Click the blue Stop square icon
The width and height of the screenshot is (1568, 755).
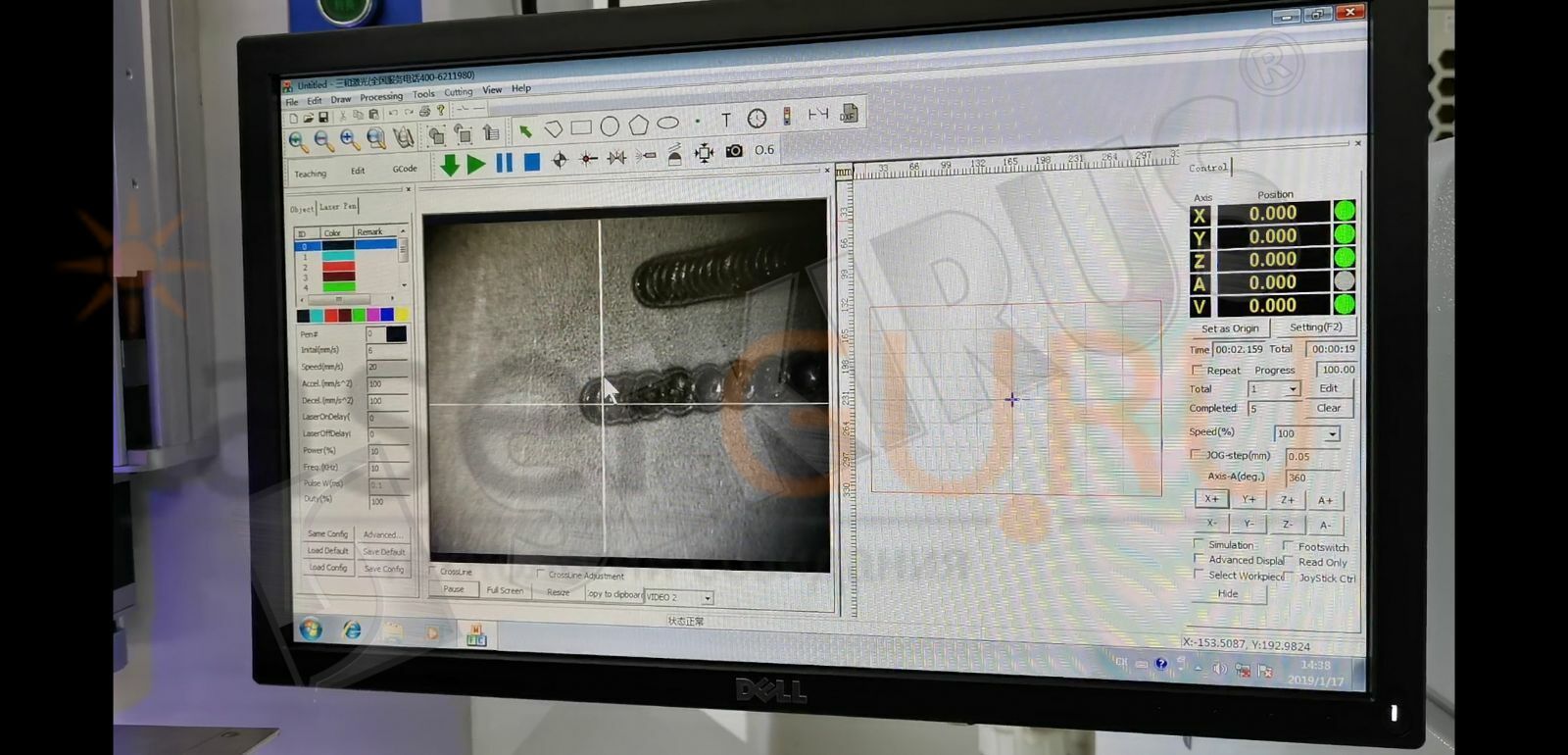tap(531, 162)
